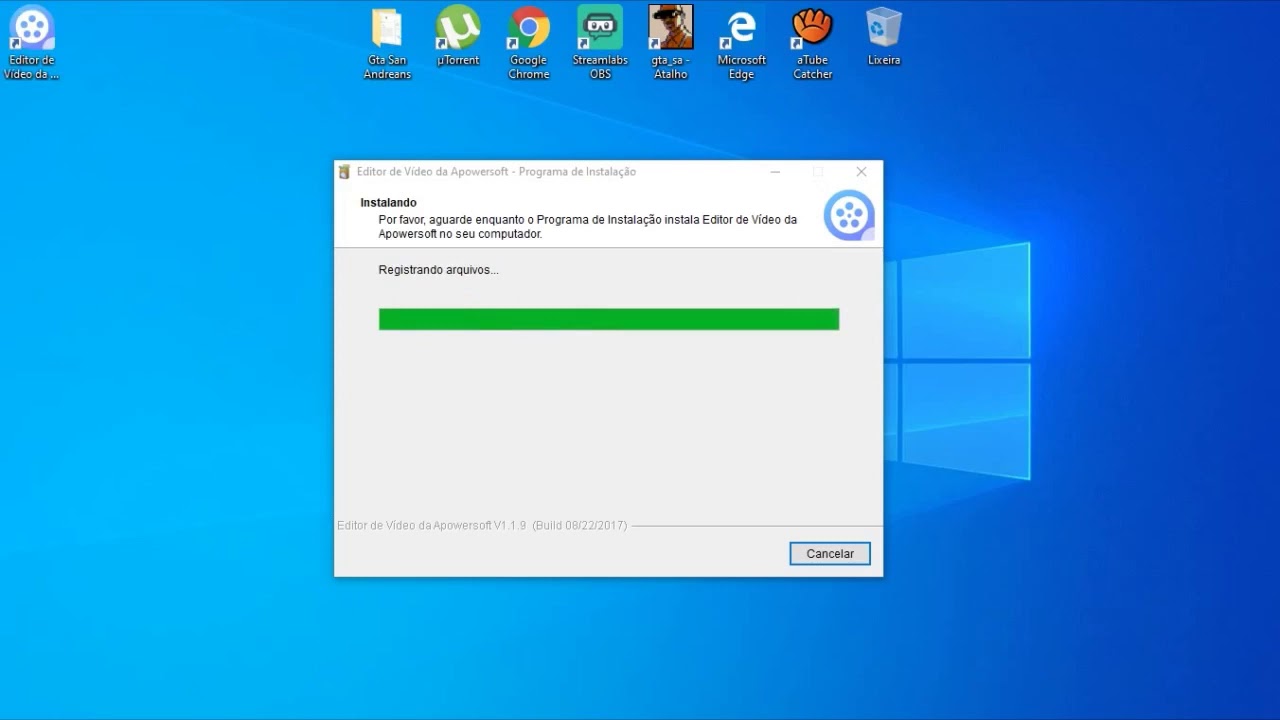The image size is (1280, 720).
Task: Launch Microsoft Edge from desktop
Action: pos(742,43)
